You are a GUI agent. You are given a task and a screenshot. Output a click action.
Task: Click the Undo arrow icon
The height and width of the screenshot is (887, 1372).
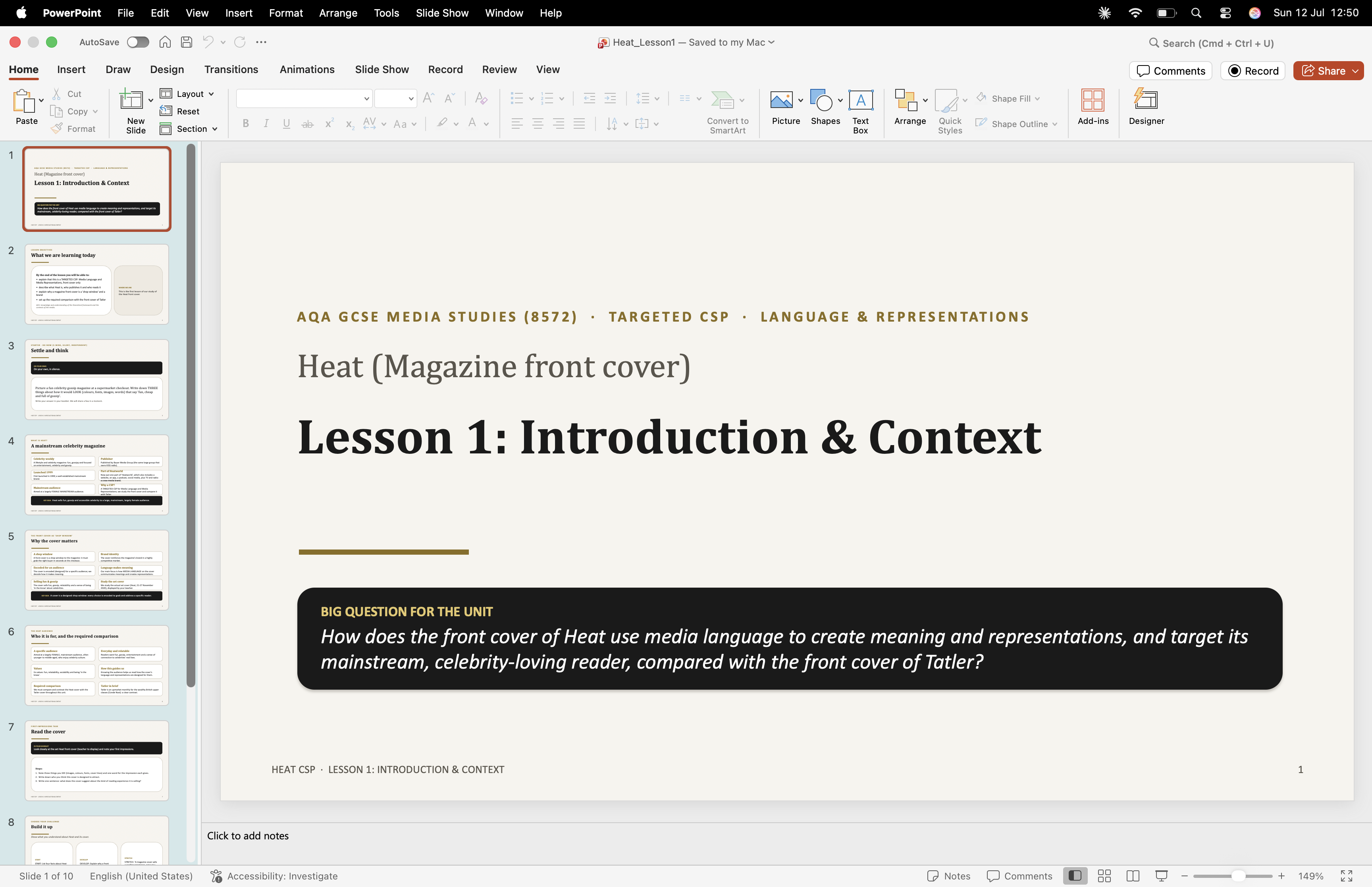pyautogui.click(x=208, y=42)
